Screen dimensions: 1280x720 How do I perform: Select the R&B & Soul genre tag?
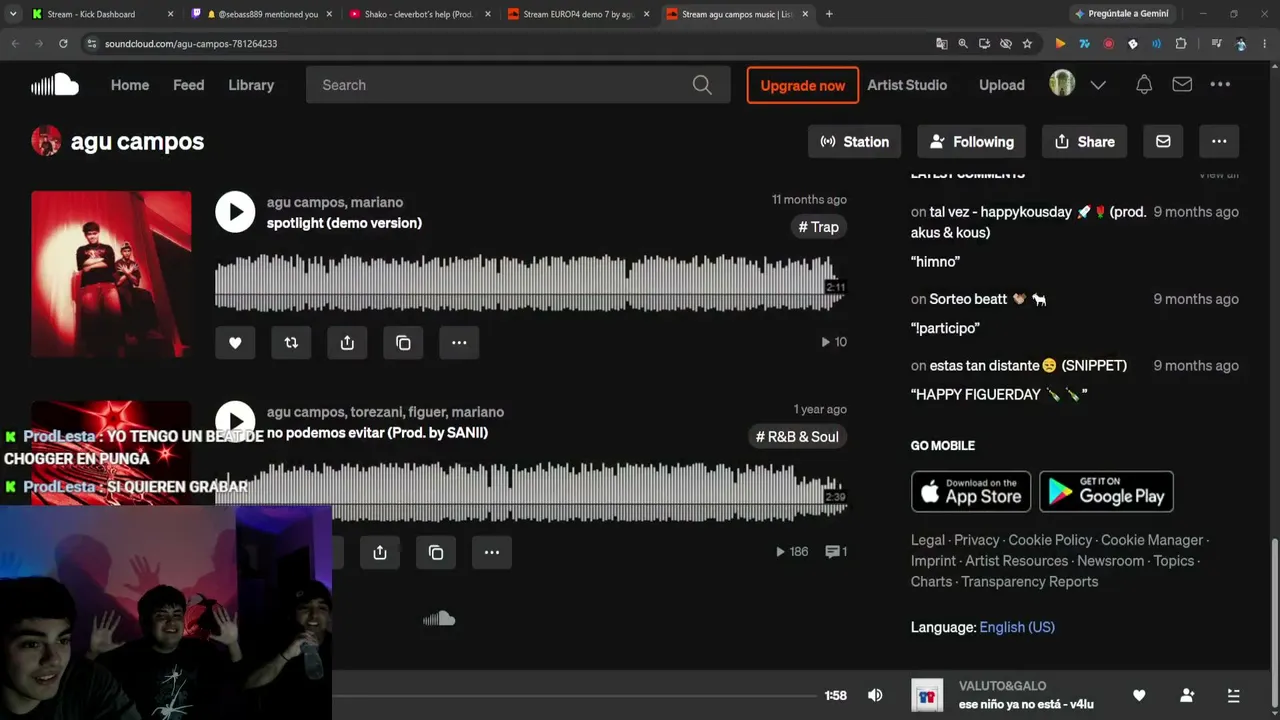(797, 436)
